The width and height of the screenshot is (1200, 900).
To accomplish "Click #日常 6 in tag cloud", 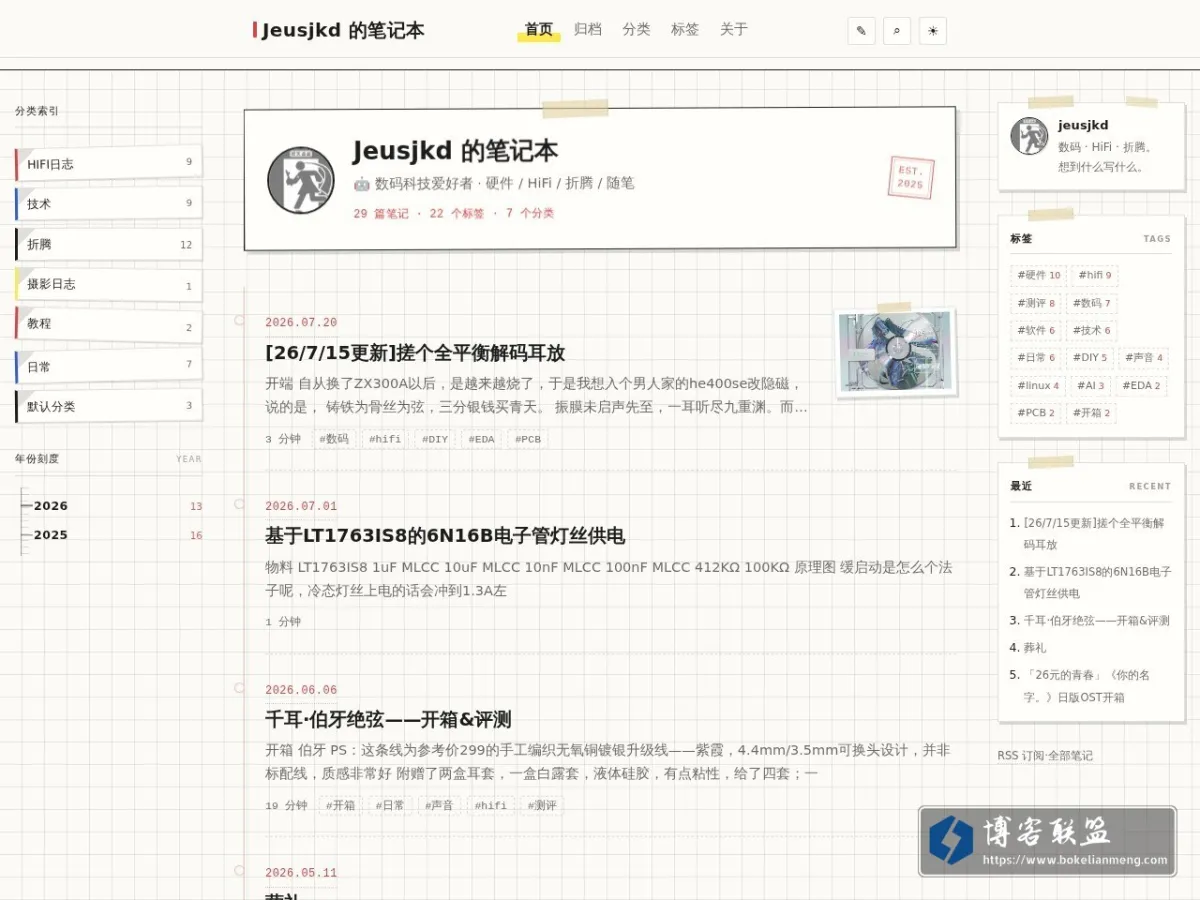I will click(1036, 358).
